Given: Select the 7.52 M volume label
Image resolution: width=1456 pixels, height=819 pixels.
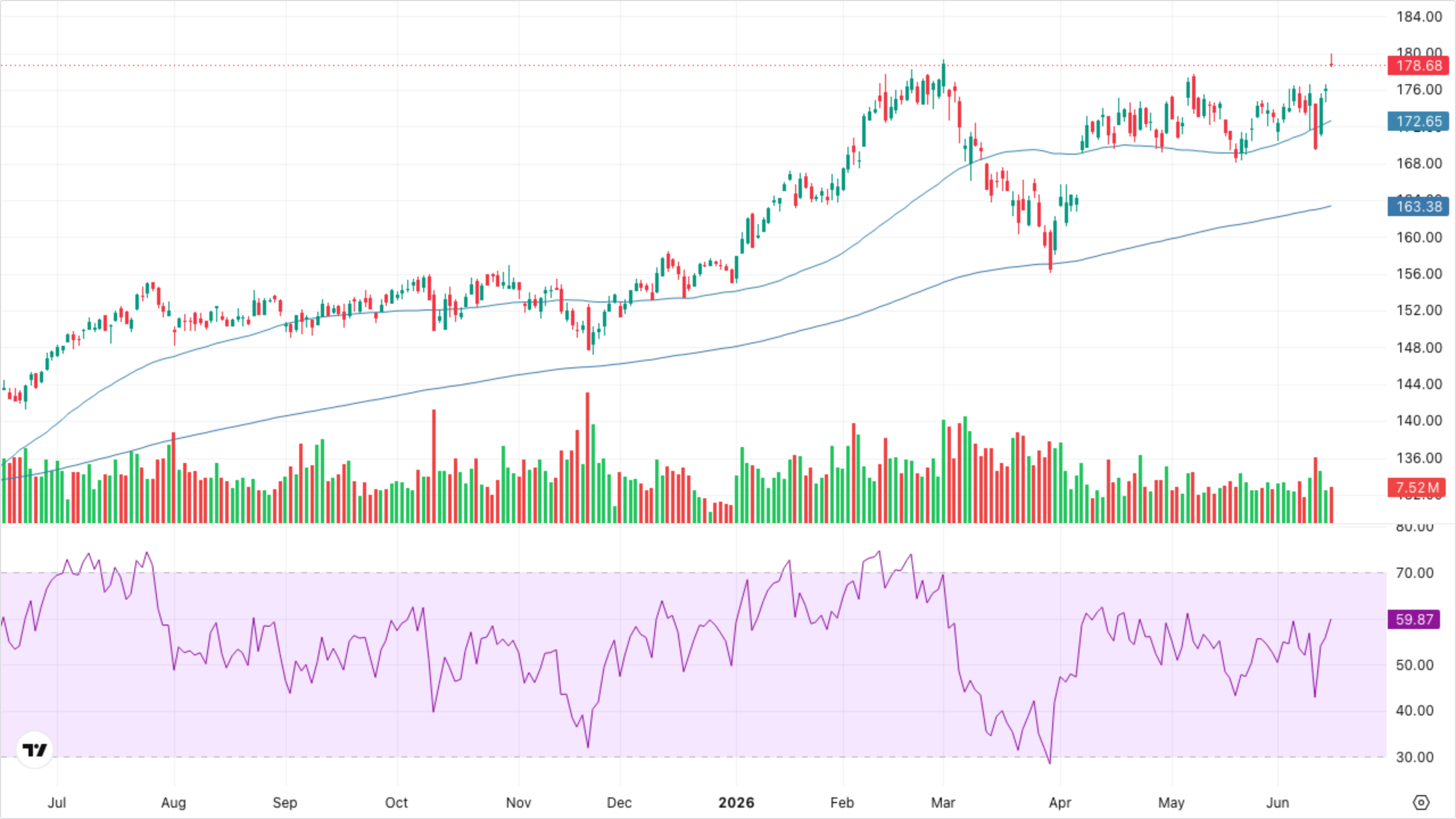Looking at the screenshot, I should click(1416, 487).
